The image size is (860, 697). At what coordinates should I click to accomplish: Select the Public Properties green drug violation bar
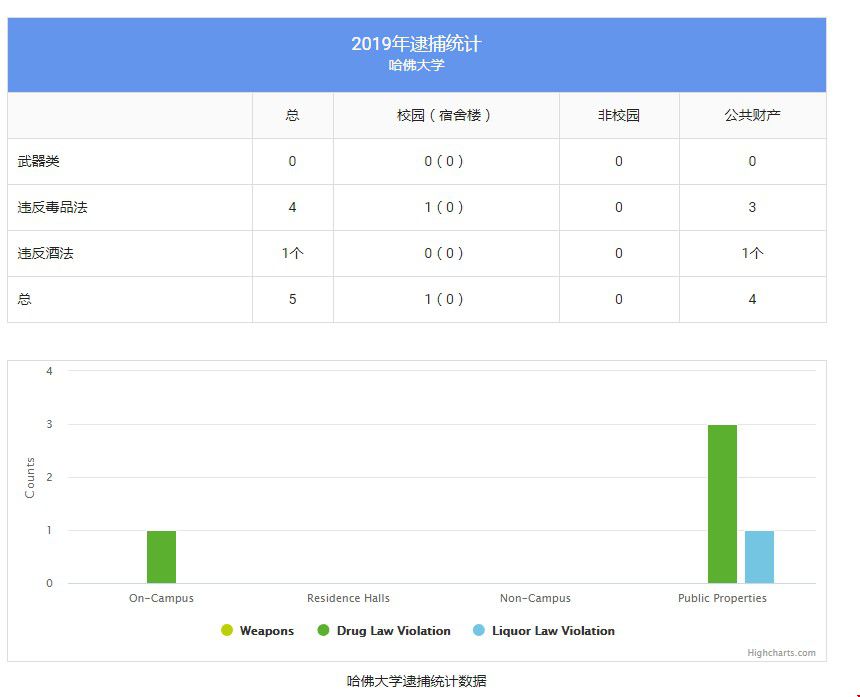point(722,504)
